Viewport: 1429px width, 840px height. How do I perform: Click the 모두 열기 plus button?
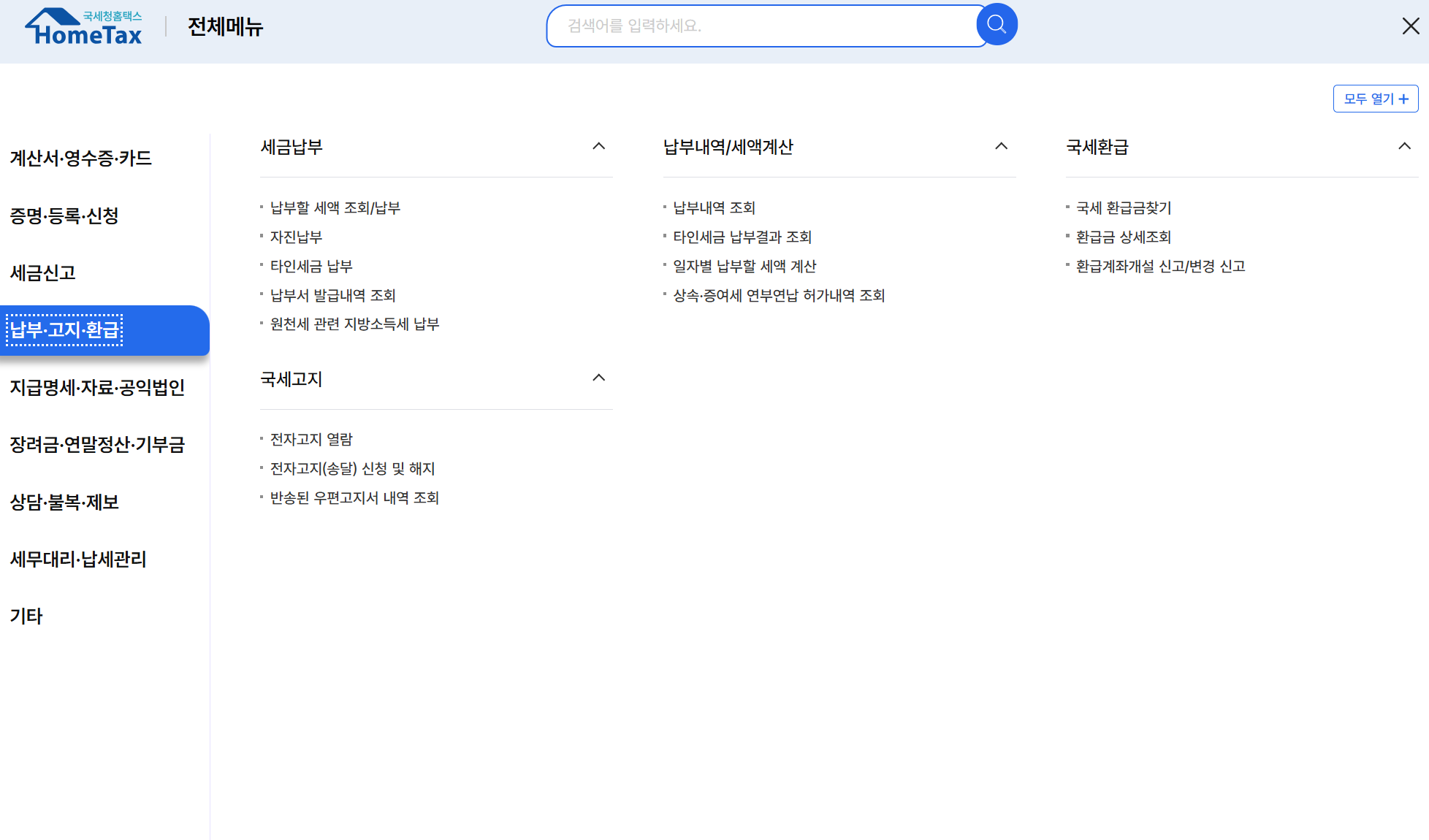click(1375, 99)
